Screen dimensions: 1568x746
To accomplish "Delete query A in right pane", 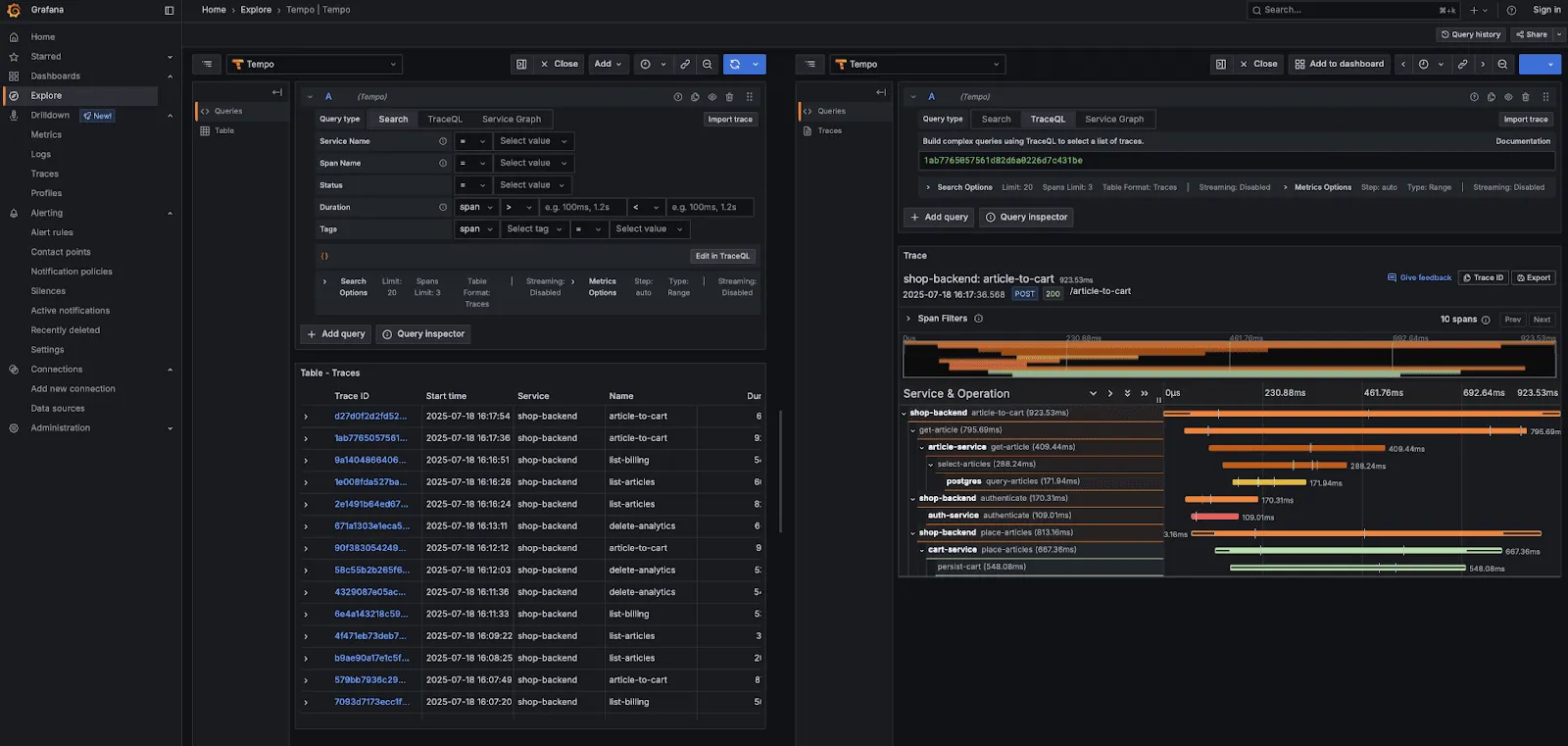I will (x=1525, y=97).
